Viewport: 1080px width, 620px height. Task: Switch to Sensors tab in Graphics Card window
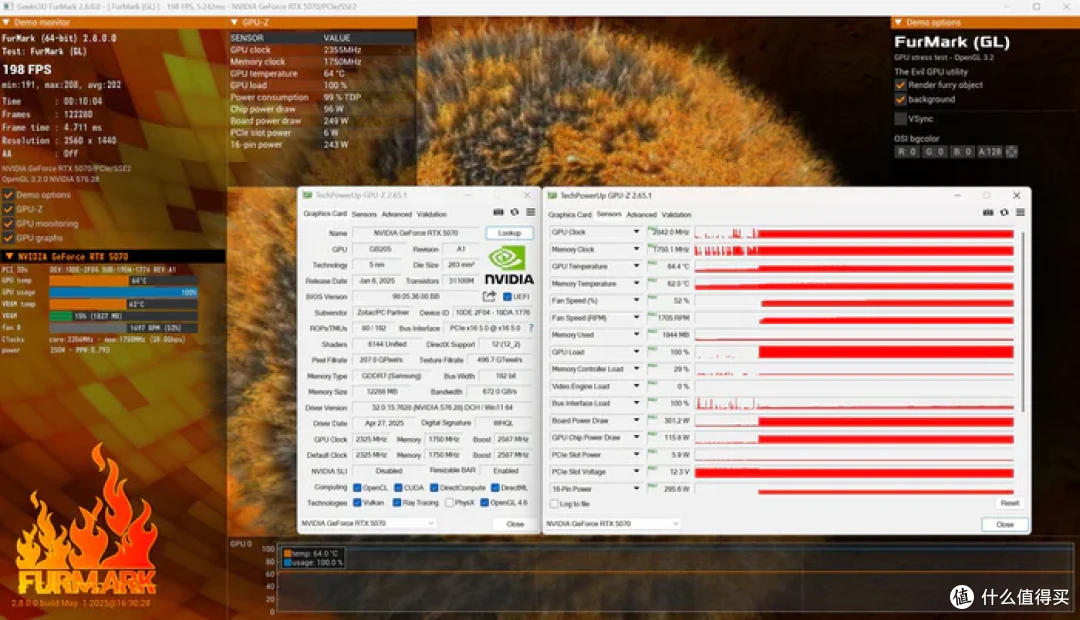(x=364, y=214)
